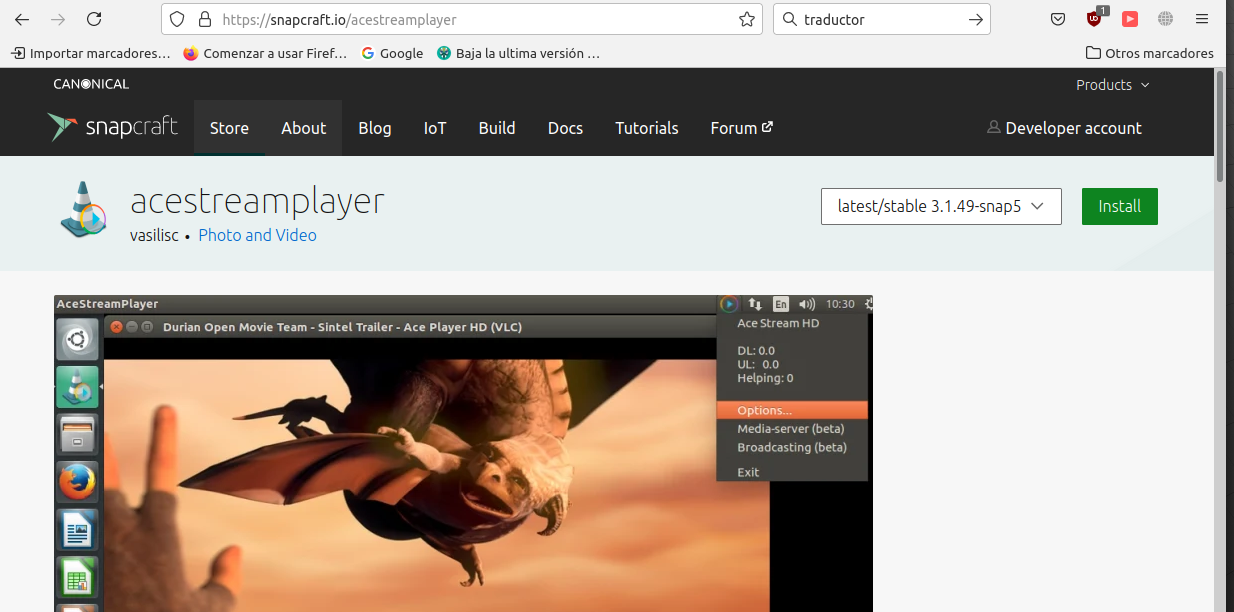Bookmark this page with the star icon
Viewport: 1234px width, 612px height.
point(746,19)
